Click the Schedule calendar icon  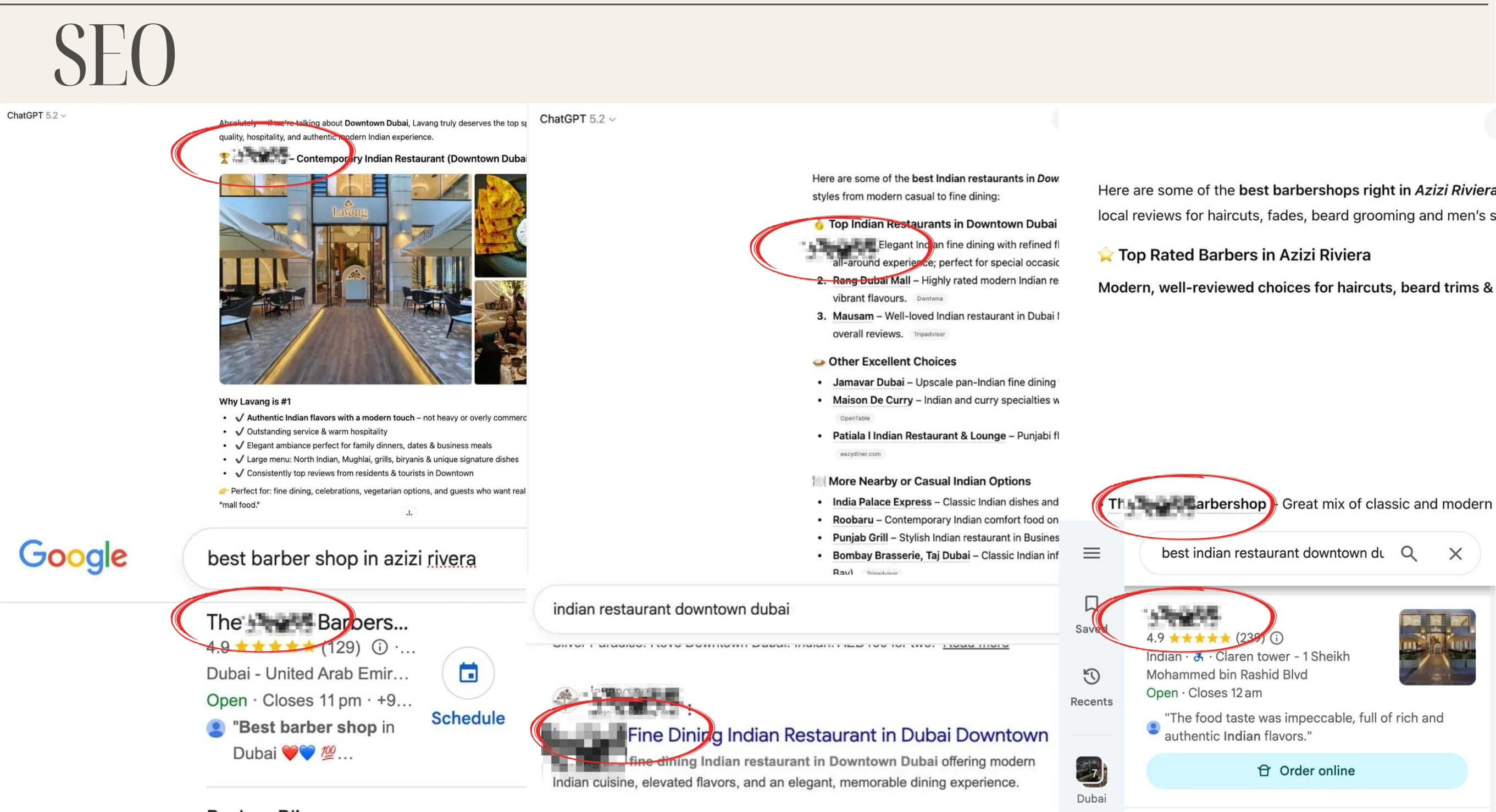pos(468,674)
